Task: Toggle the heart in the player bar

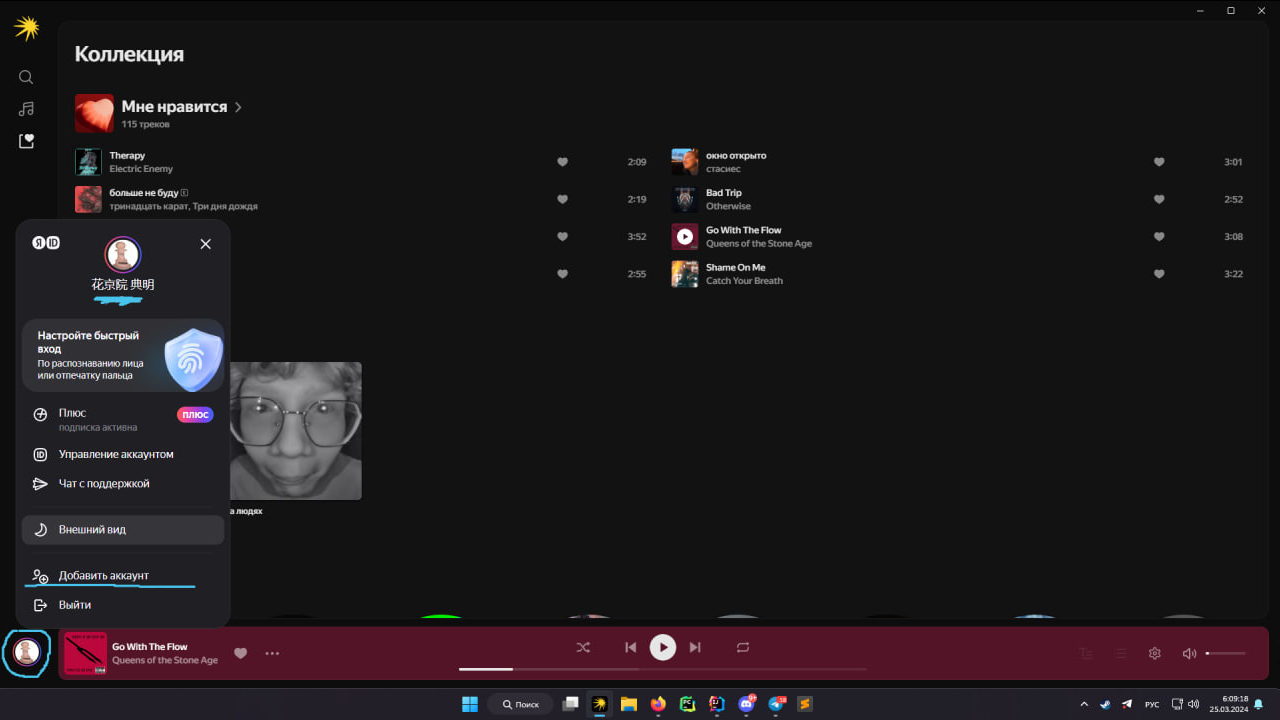Action: pyautogui.click(x=240, y=653)
